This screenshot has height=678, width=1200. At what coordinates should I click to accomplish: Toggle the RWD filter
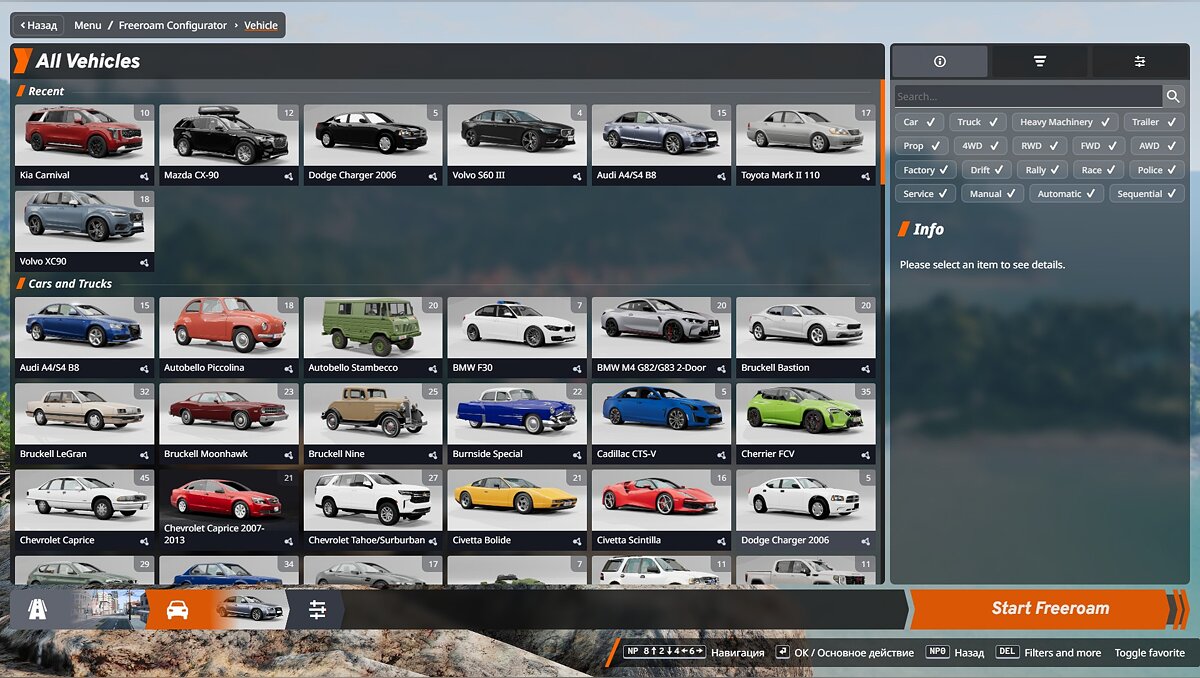pos(1039,146)
